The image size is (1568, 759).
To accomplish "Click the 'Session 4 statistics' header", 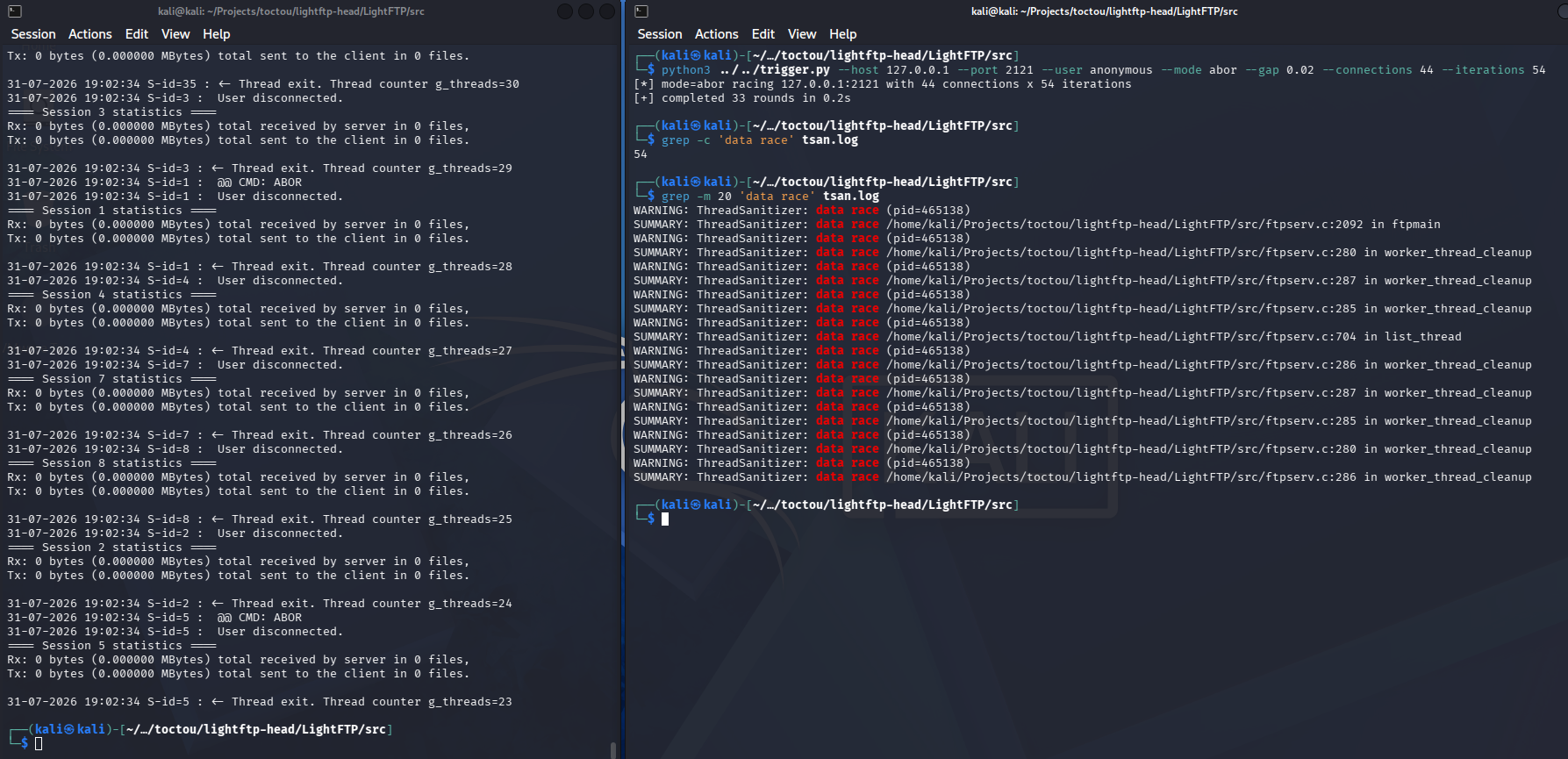I will (x=112, y=295).
